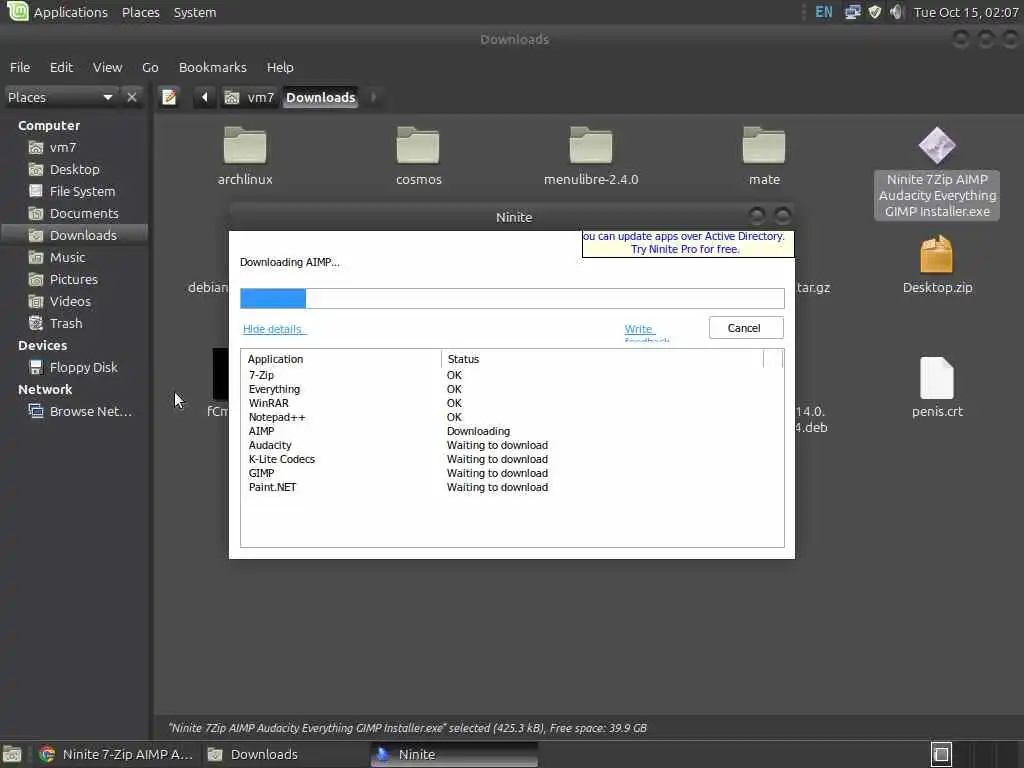Image resolution: width=1024 pixels, height=768 pixels.
Task: Open the volume tray icon
Action: (897, 12)
